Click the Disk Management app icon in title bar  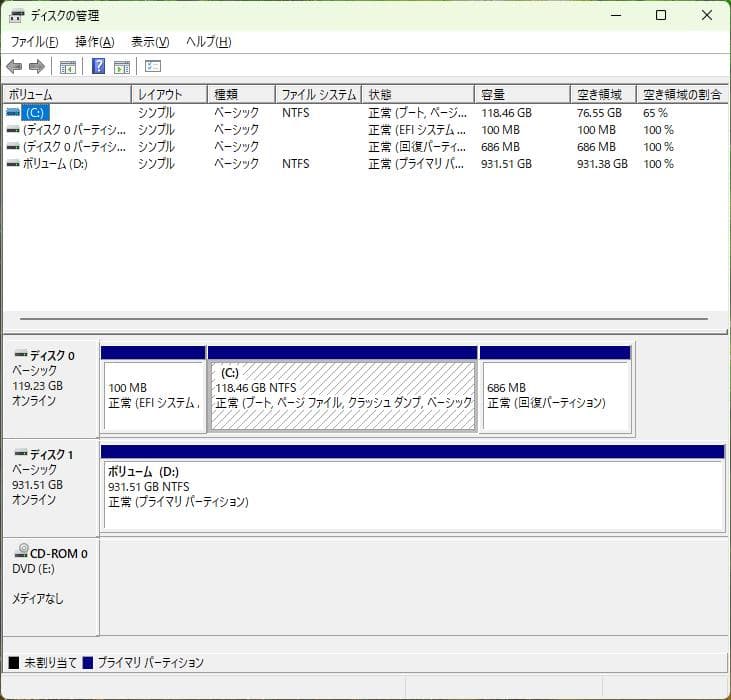coord(16,16)
